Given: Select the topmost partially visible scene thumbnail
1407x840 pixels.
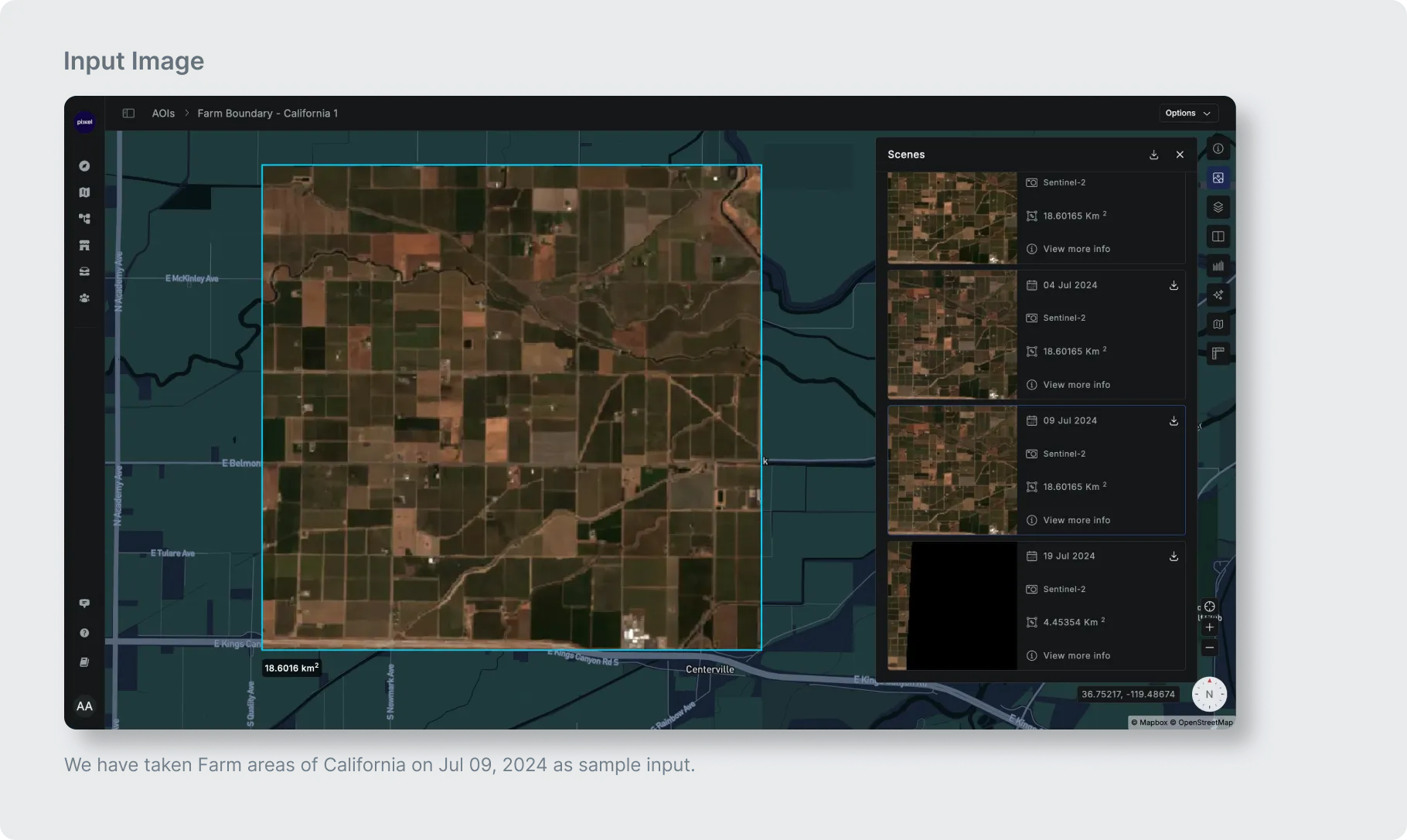Looking at the screenshot, I should click(x=952, y=218).
